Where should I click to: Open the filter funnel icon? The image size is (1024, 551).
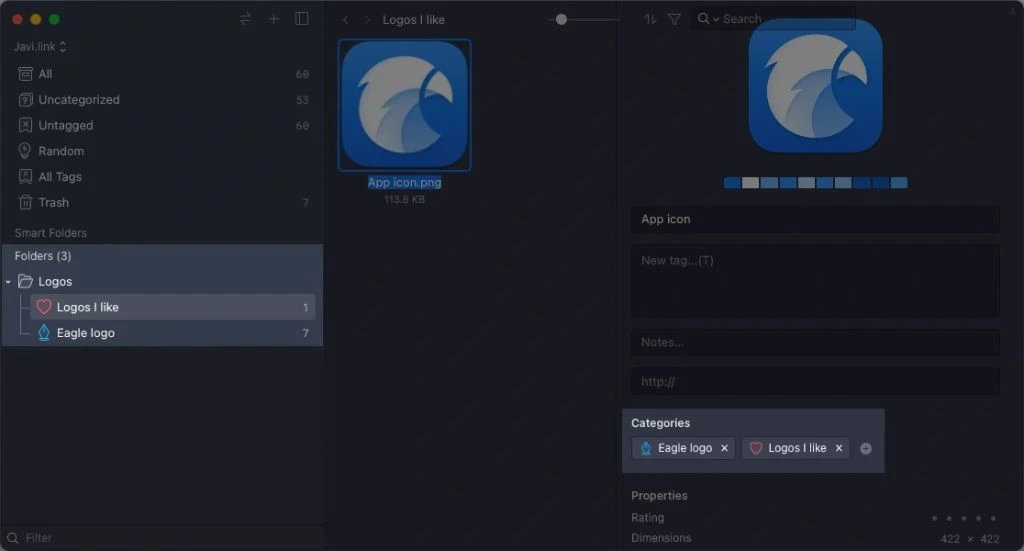click(x=674, y=19)
